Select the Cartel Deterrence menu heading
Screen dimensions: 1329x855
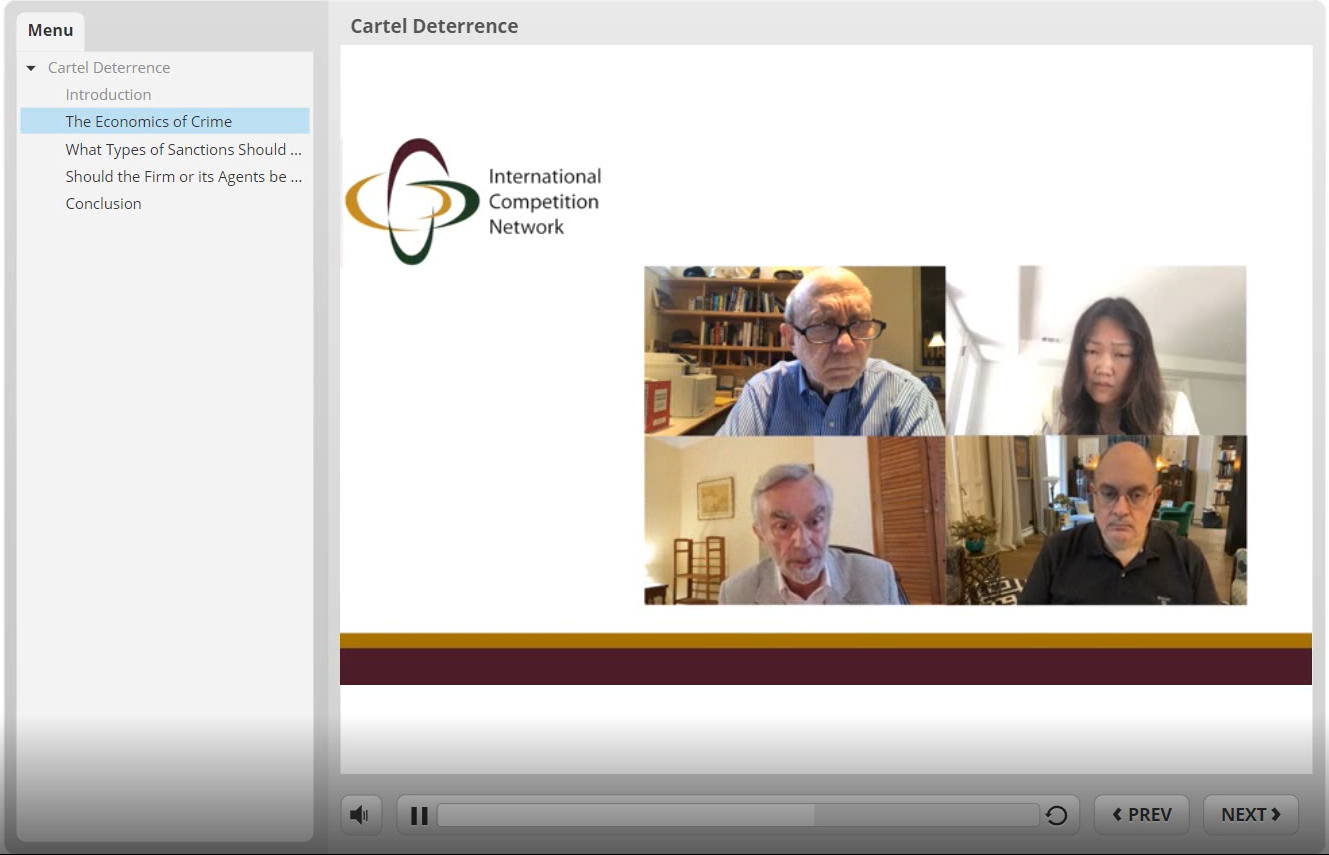(109, 68)
